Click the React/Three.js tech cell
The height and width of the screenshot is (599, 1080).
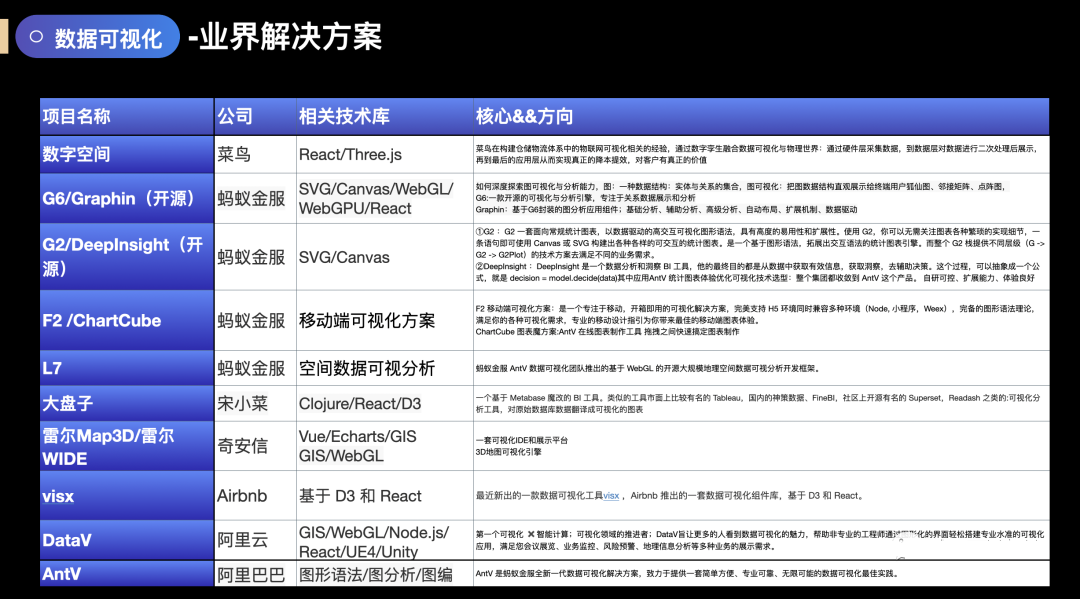[384, 154]
